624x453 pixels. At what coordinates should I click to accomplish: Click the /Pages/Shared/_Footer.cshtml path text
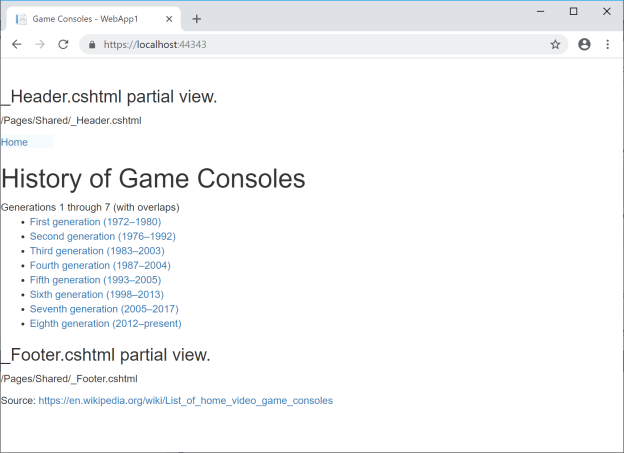click(69, 379)
